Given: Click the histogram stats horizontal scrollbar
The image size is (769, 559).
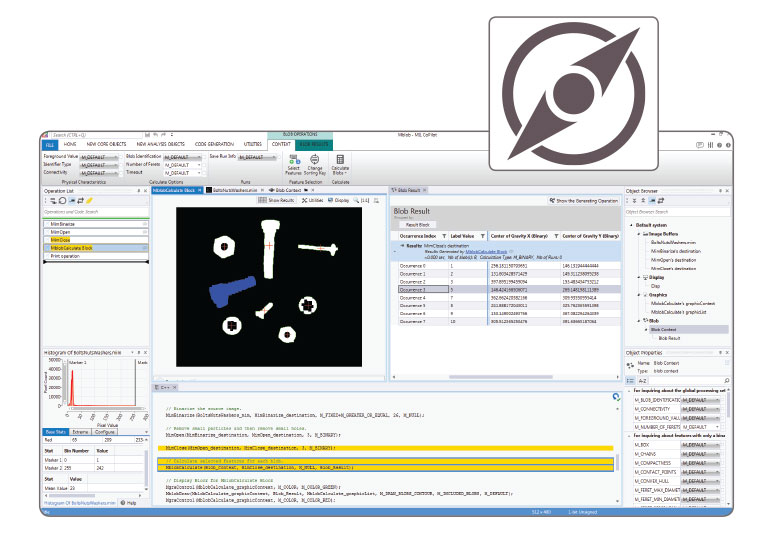Looking at the screenshot, I should (x=71, y=495).
